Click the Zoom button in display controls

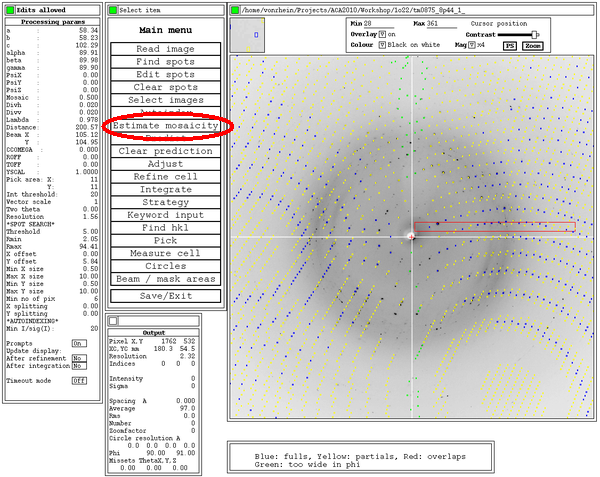tap(533, 46)
